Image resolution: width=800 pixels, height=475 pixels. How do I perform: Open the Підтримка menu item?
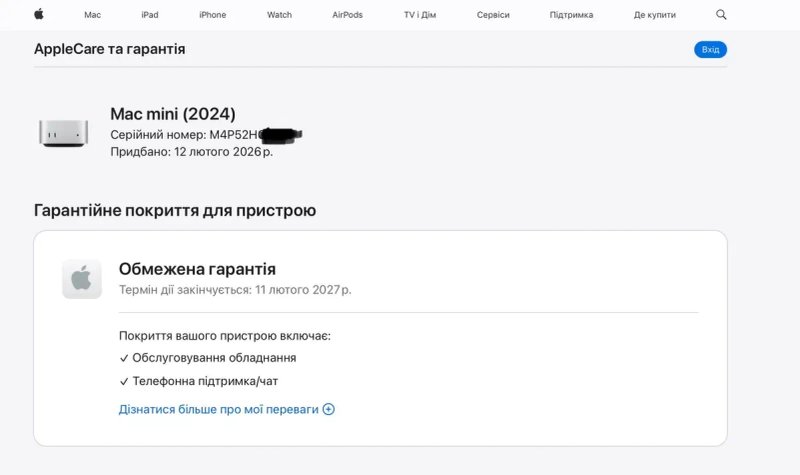[x=571, y=15]
